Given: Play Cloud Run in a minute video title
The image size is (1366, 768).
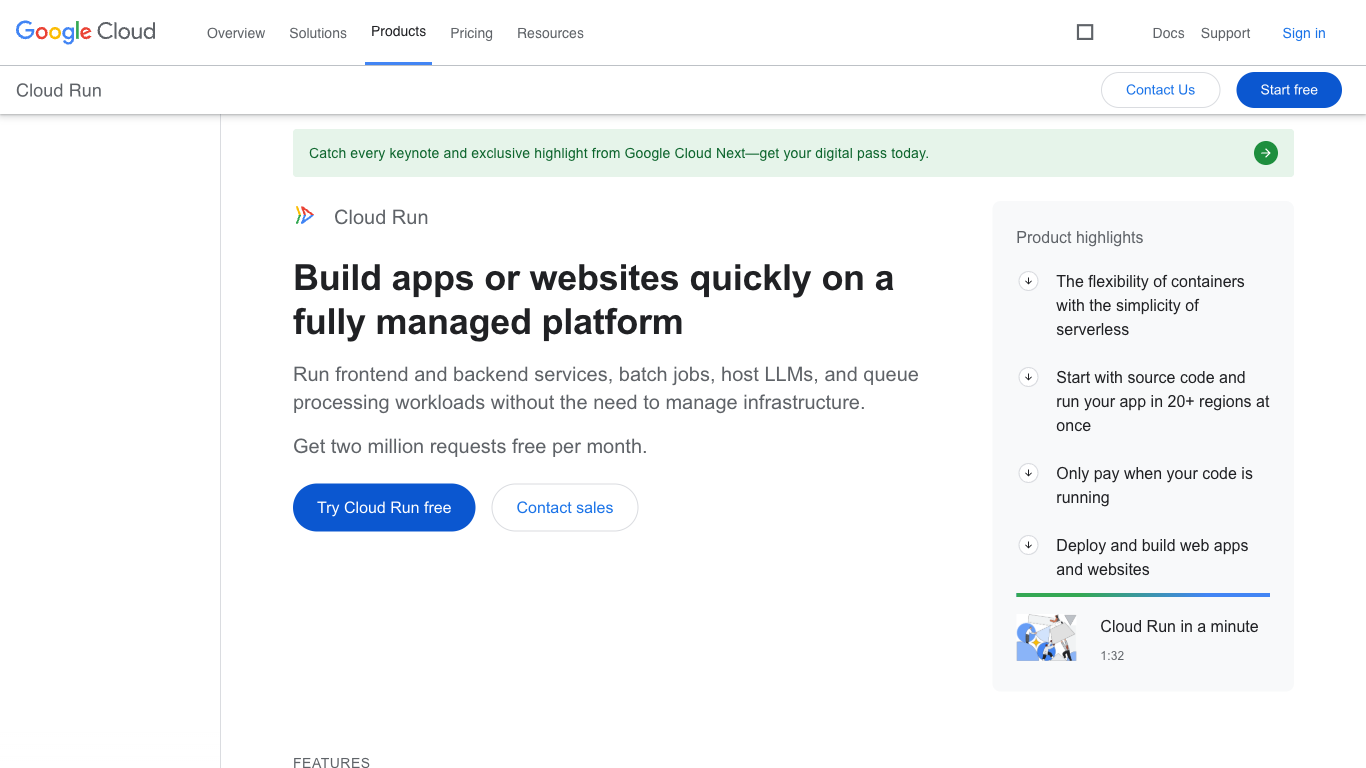Looking at the screenshot, I should [x=1179, y=626].
